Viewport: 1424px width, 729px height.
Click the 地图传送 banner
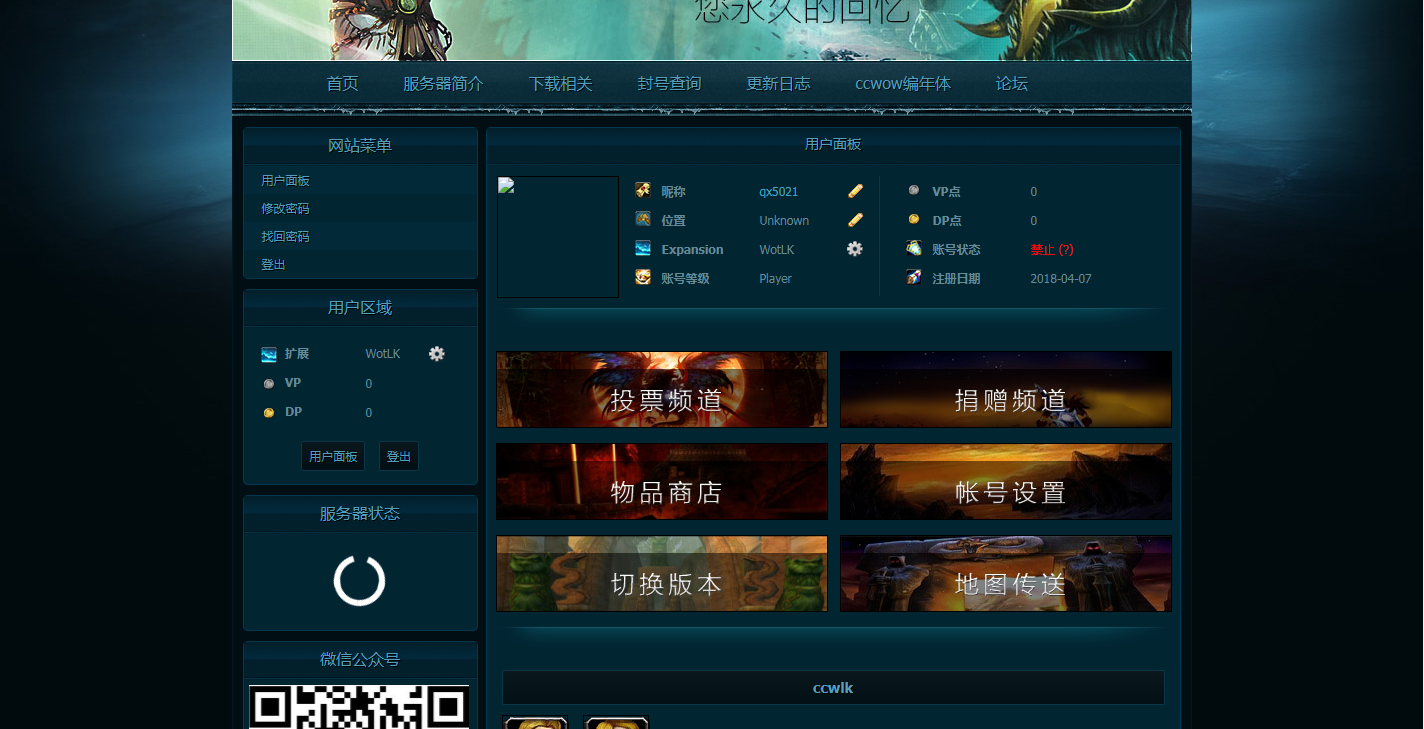click(1005, 573)
